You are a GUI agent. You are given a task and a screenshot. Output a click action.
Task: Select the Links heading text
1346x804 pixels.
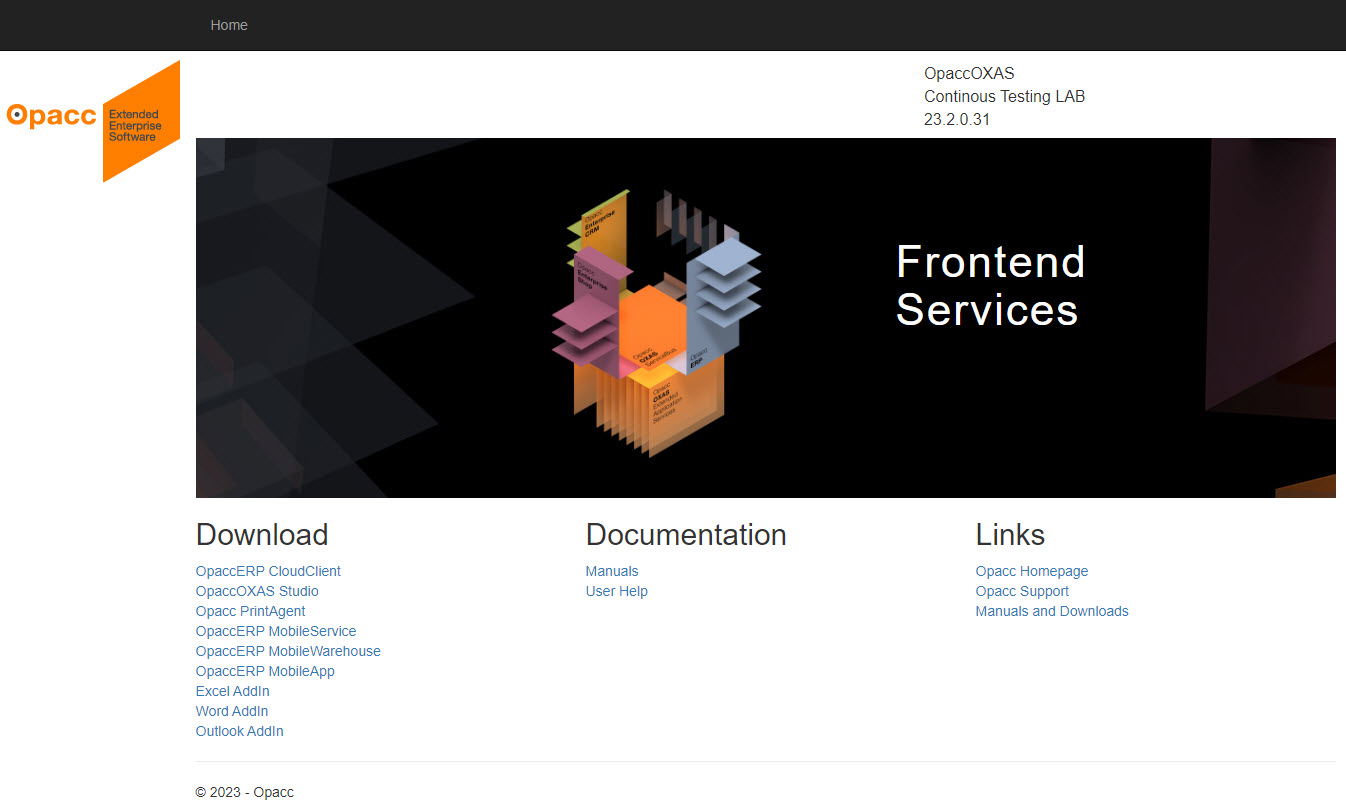(1010, 535)
